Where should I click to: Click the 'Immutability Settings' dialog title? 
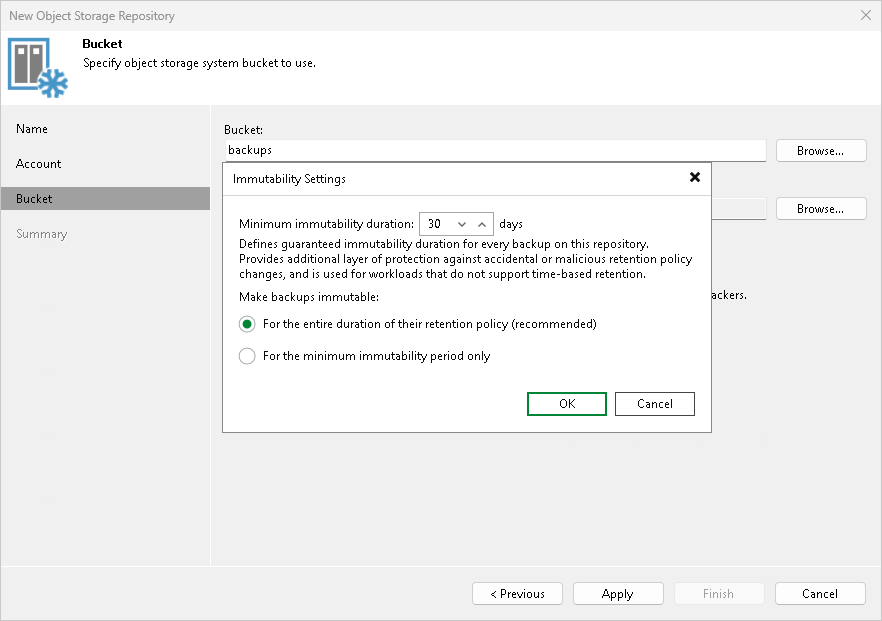click(x=289, y=179)
